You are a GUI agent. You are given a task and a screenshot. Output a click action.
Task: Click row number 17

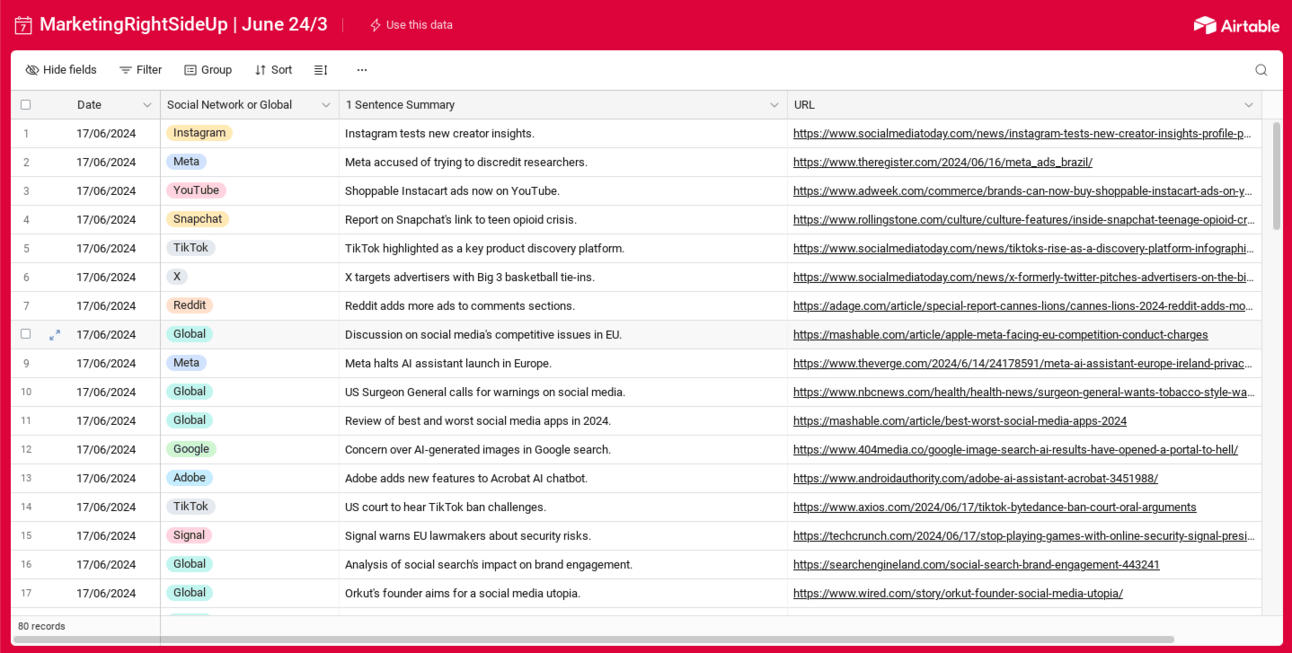(26, 594)
